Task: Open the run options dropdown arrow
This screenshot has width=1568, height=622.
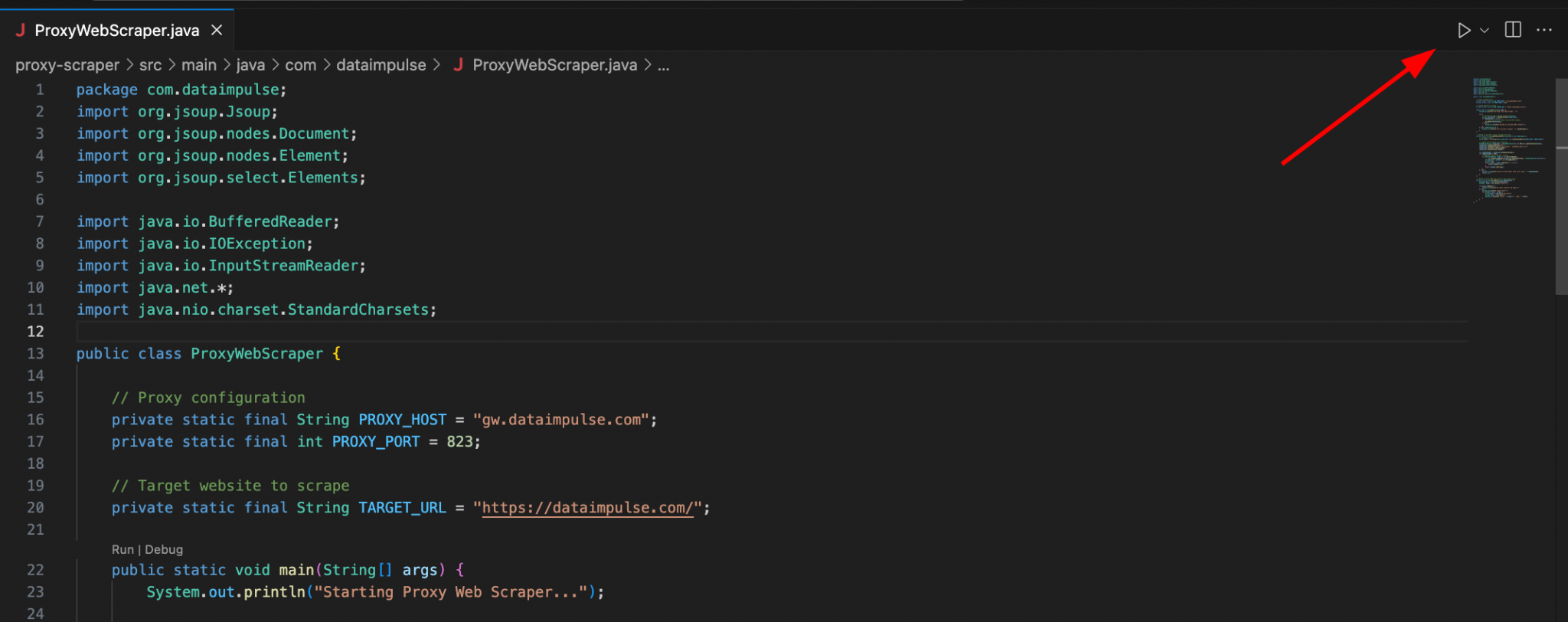Action: click(1485, 31)
